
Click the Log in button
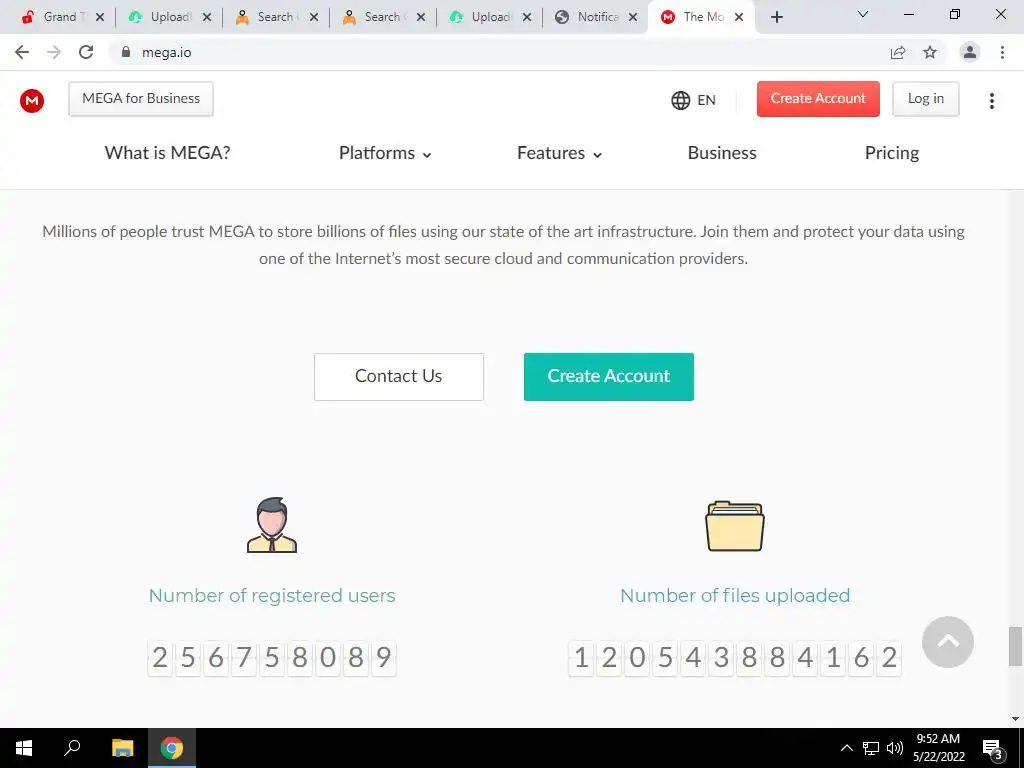(x=925, y=99)
